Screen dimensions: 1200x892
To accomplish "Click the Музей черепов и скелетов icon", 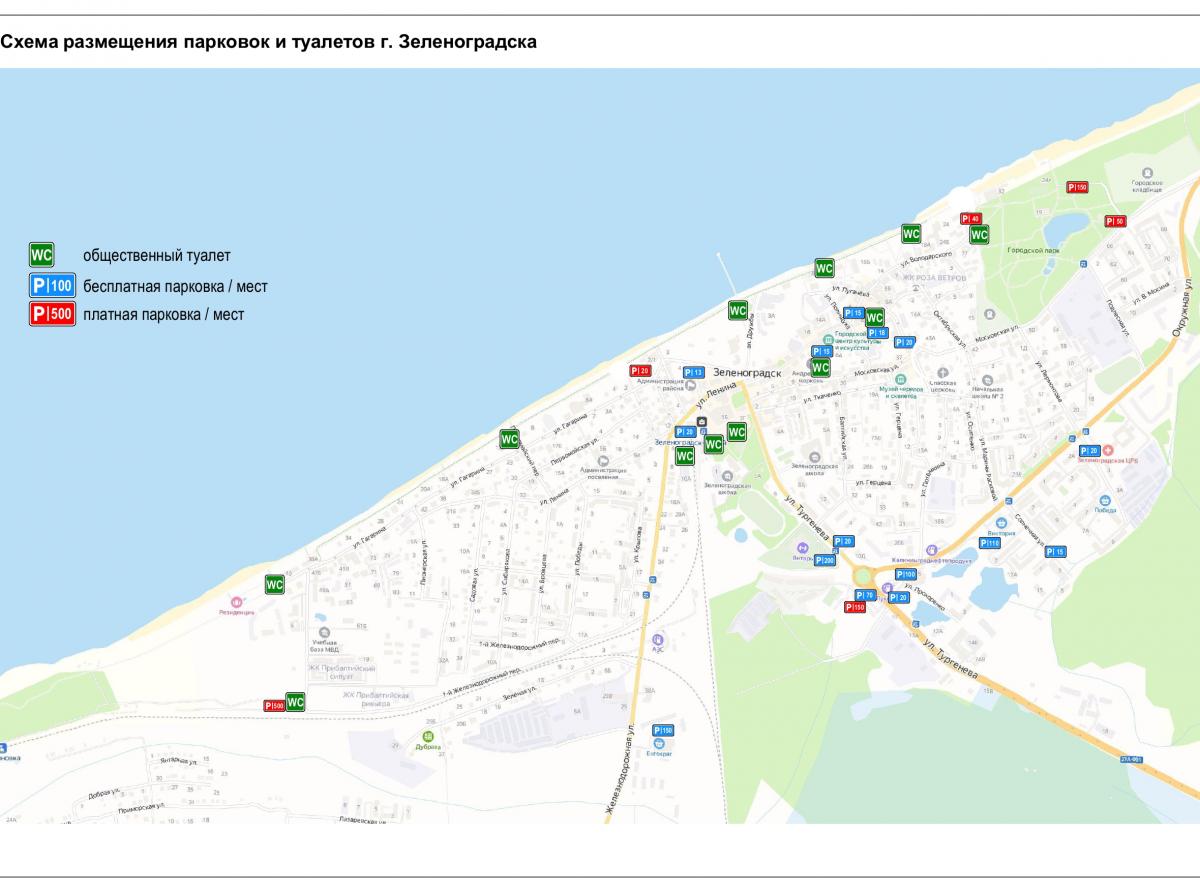I will (x=899, y=380).
